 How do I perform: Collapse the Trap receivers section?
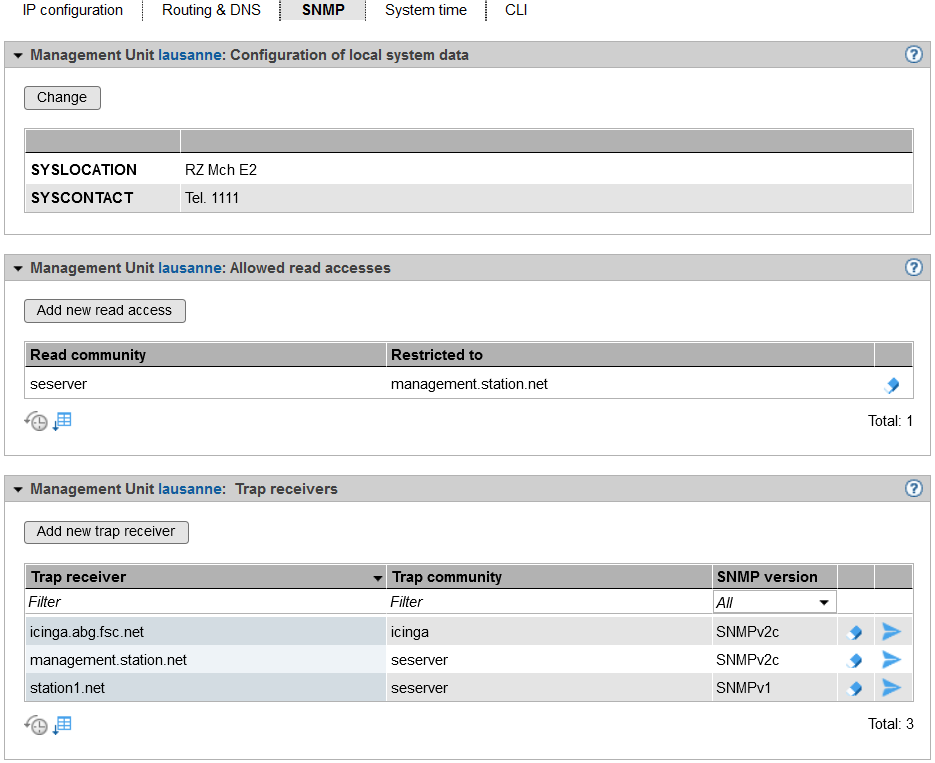(18, 490)
